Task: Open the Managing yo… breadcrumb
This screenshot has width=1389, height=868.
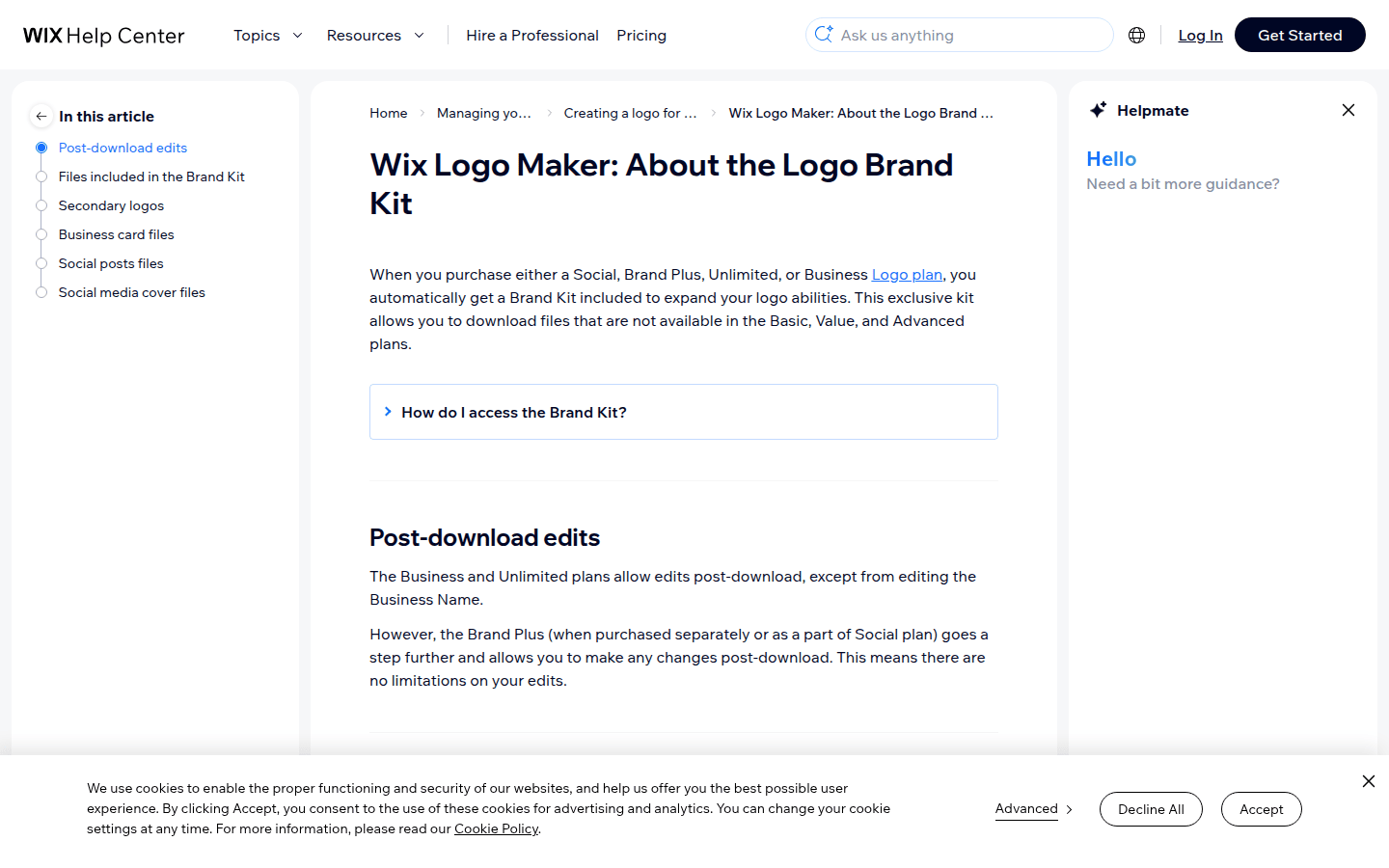Action: 484,113
